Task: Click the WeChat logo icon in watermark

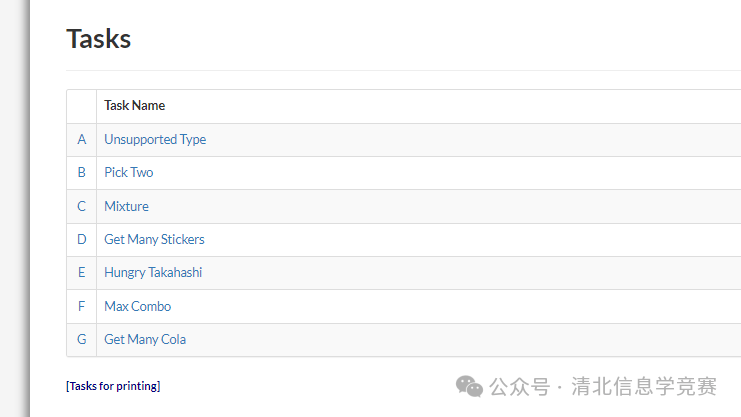Action: [x=469, y=386]
